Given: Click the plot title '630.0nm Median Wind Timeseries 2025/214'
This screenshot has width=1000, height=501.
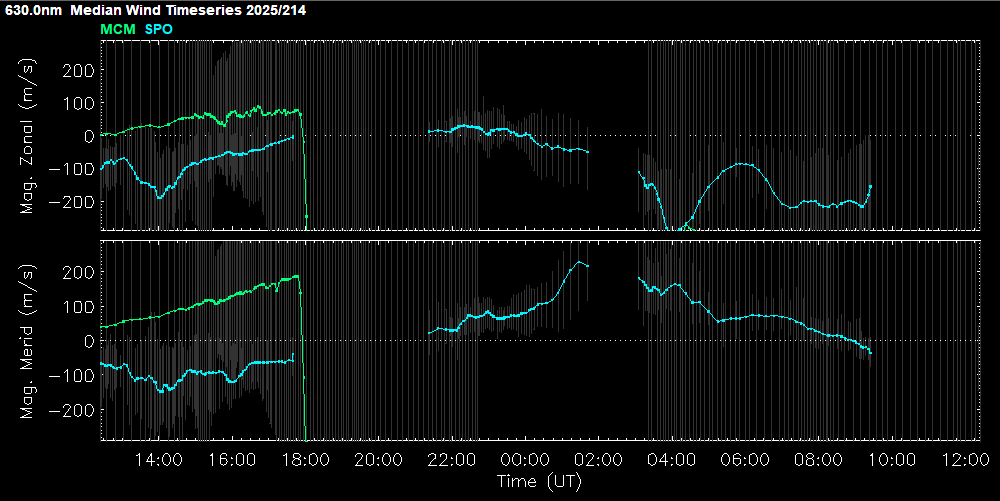Looking at the screenshot, I should 156,10.
